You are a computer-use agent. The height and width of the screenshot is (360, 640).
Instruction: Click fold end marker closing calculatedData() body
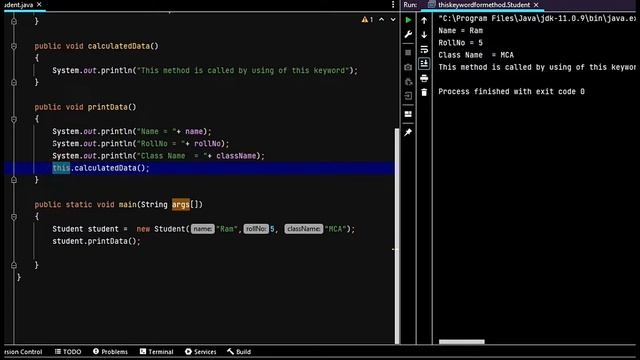pyautogui.click(x=14, y=82)
